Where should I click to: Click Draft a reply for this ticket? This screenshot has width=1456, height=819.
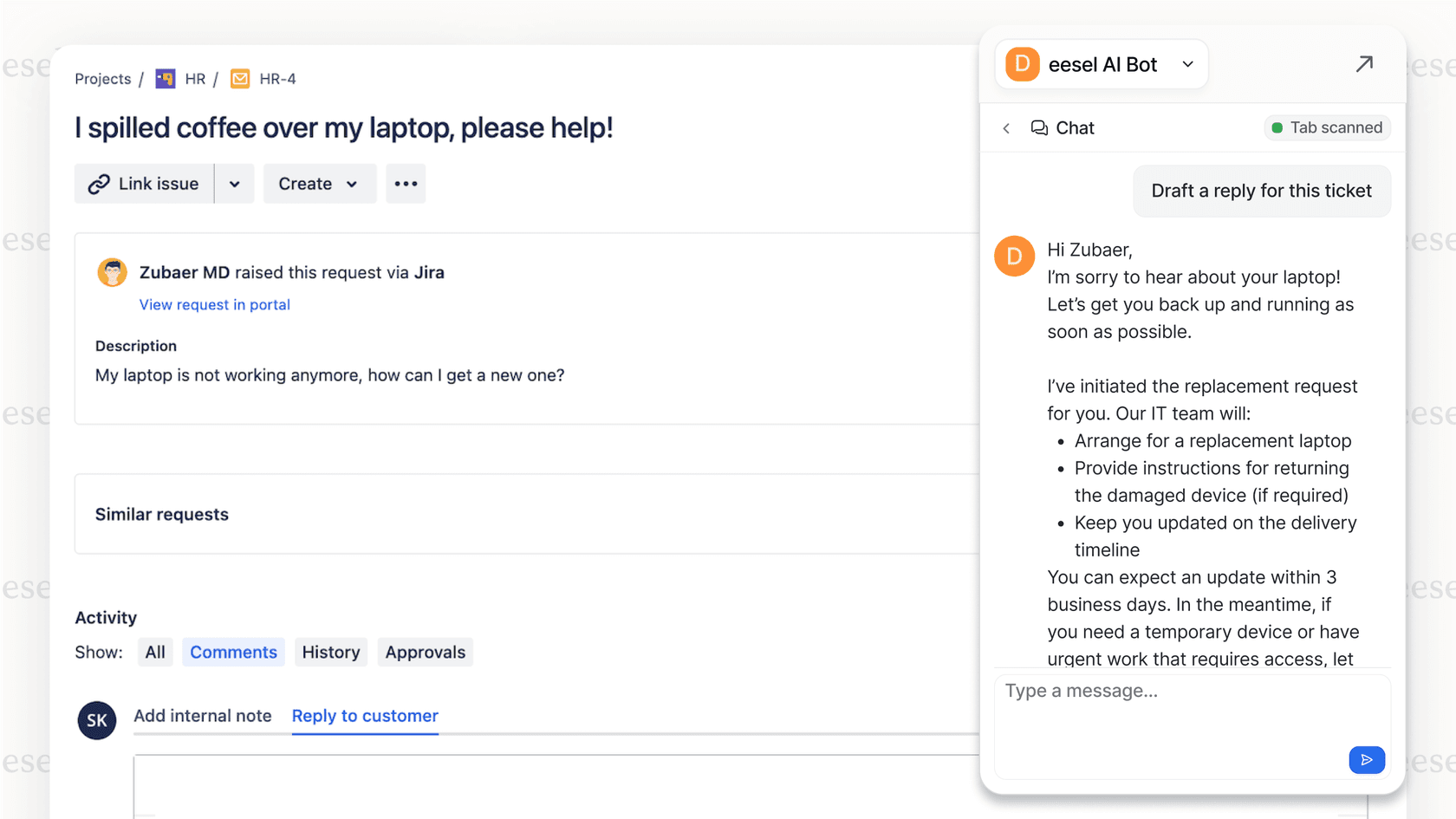[x=1261, y=191]
